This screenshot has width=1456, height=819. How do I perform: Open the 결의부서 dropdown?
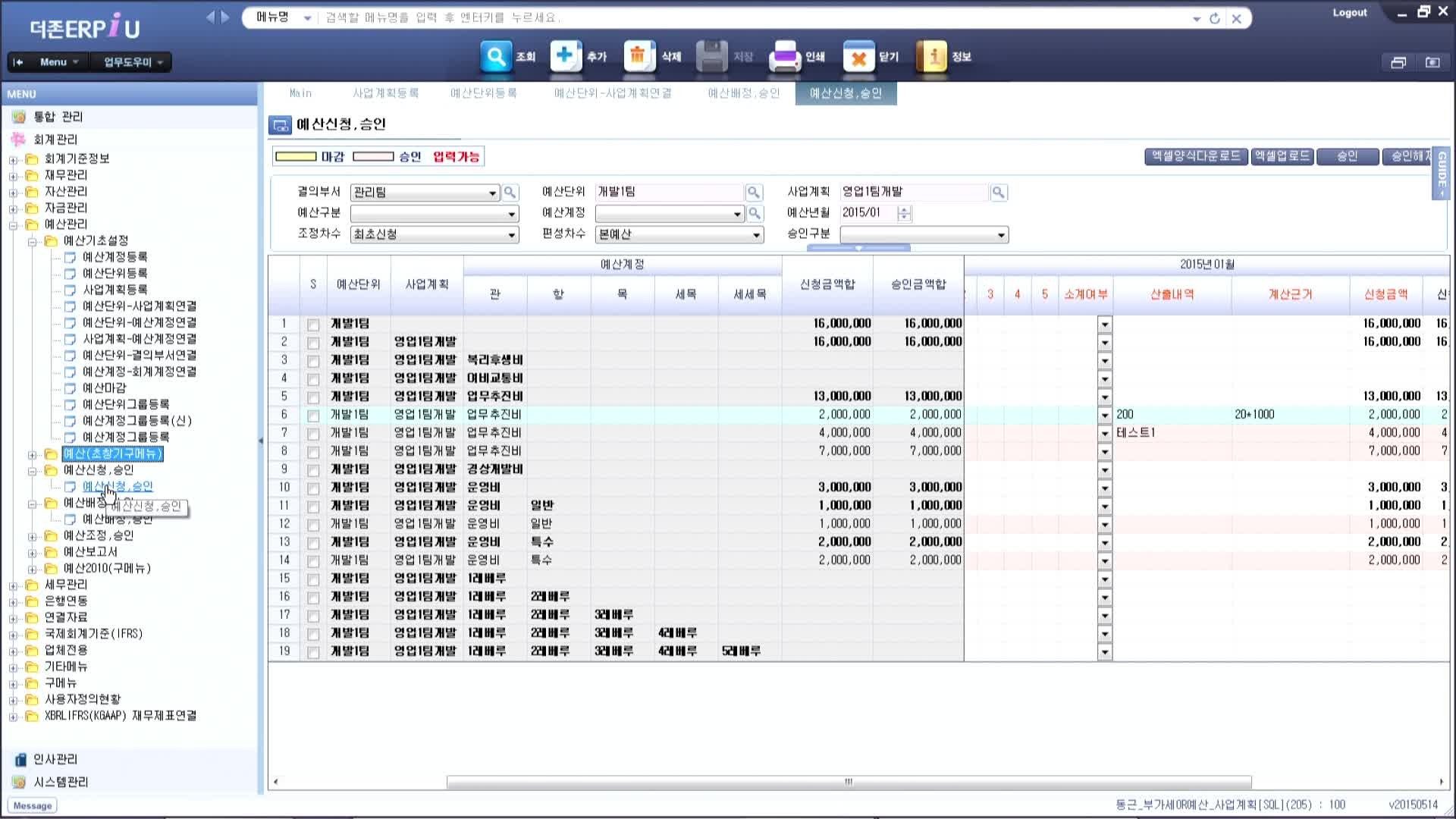[x=492, y=193]
